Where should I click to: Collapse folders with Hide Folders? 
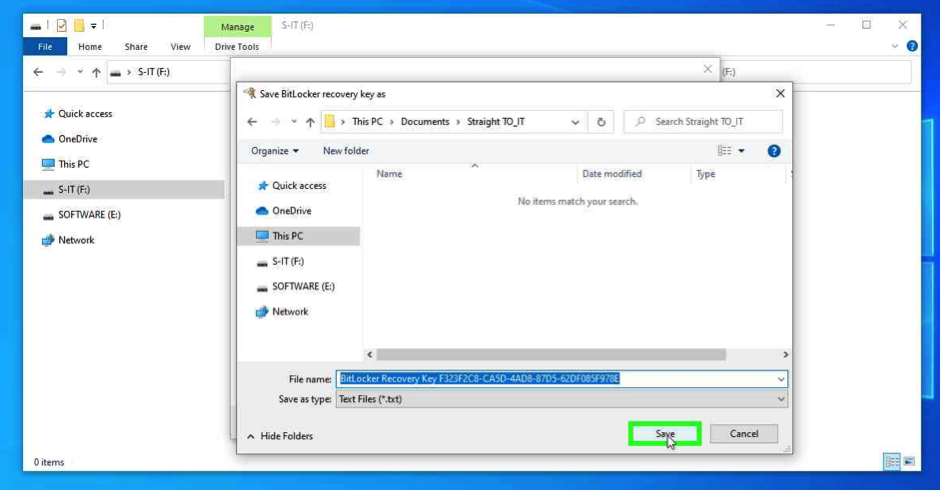[x=280, y=436]
